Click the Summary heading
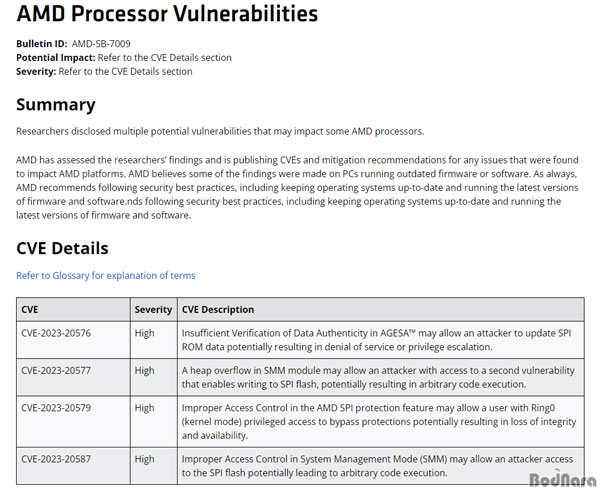600x490 pixels. (56, 105)
